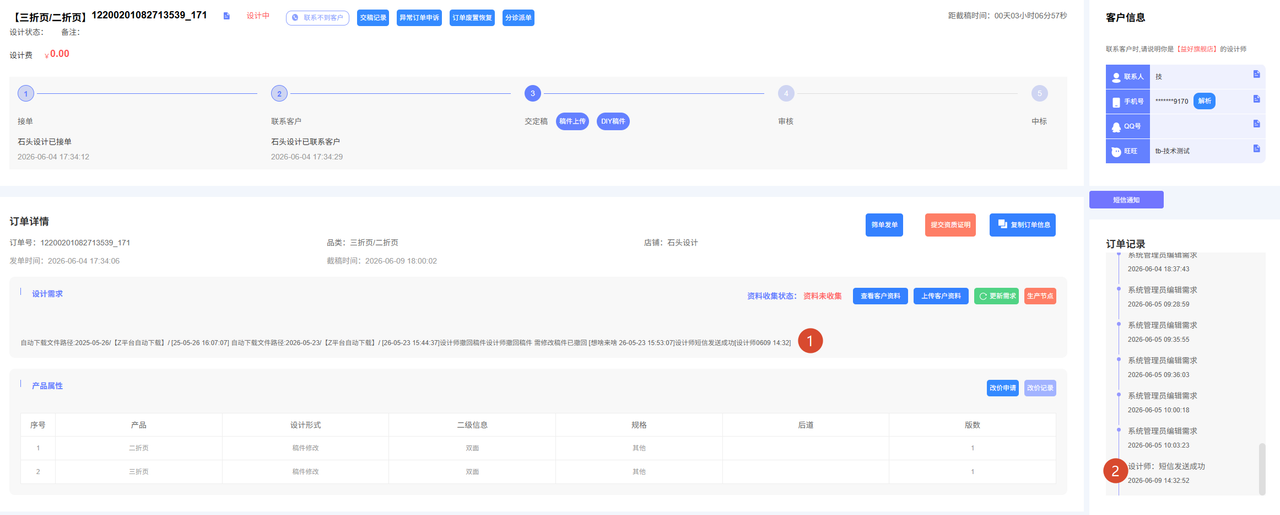Image resolution: width=1280 pixels, height=515 pixels.
Task: Click the ¥0.00 design fee
Action: [59, 54]
